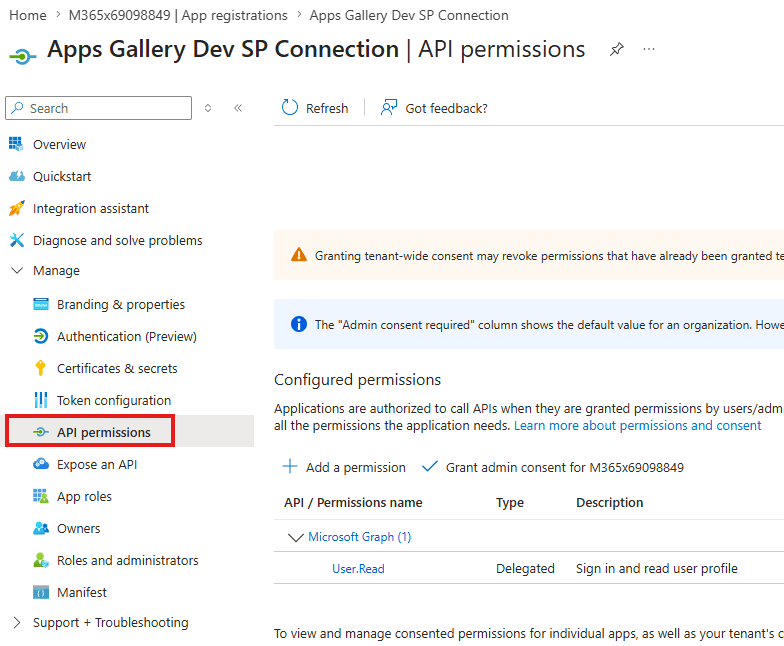Toggle expand/collapse all menu groups arrows
The image size is (784, 646).
point(208,108)
